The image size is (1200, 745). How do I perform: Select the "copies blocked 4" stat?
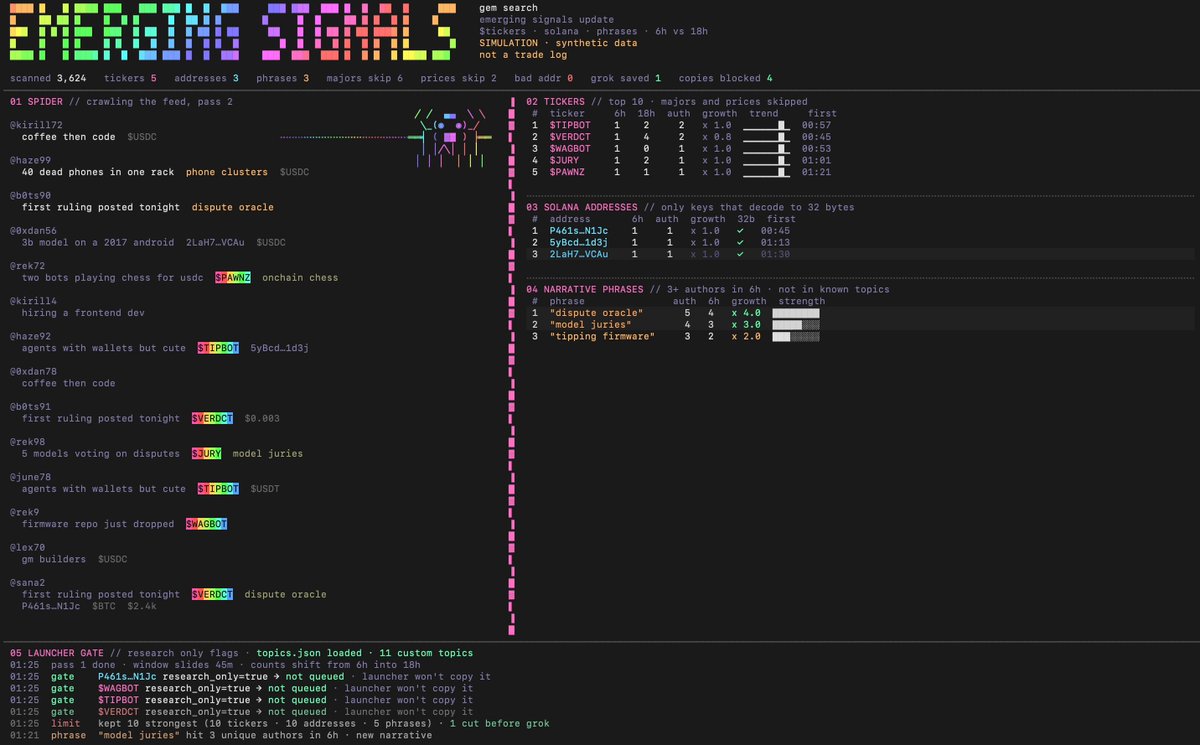pyautogui.click(x=725, y=78)
